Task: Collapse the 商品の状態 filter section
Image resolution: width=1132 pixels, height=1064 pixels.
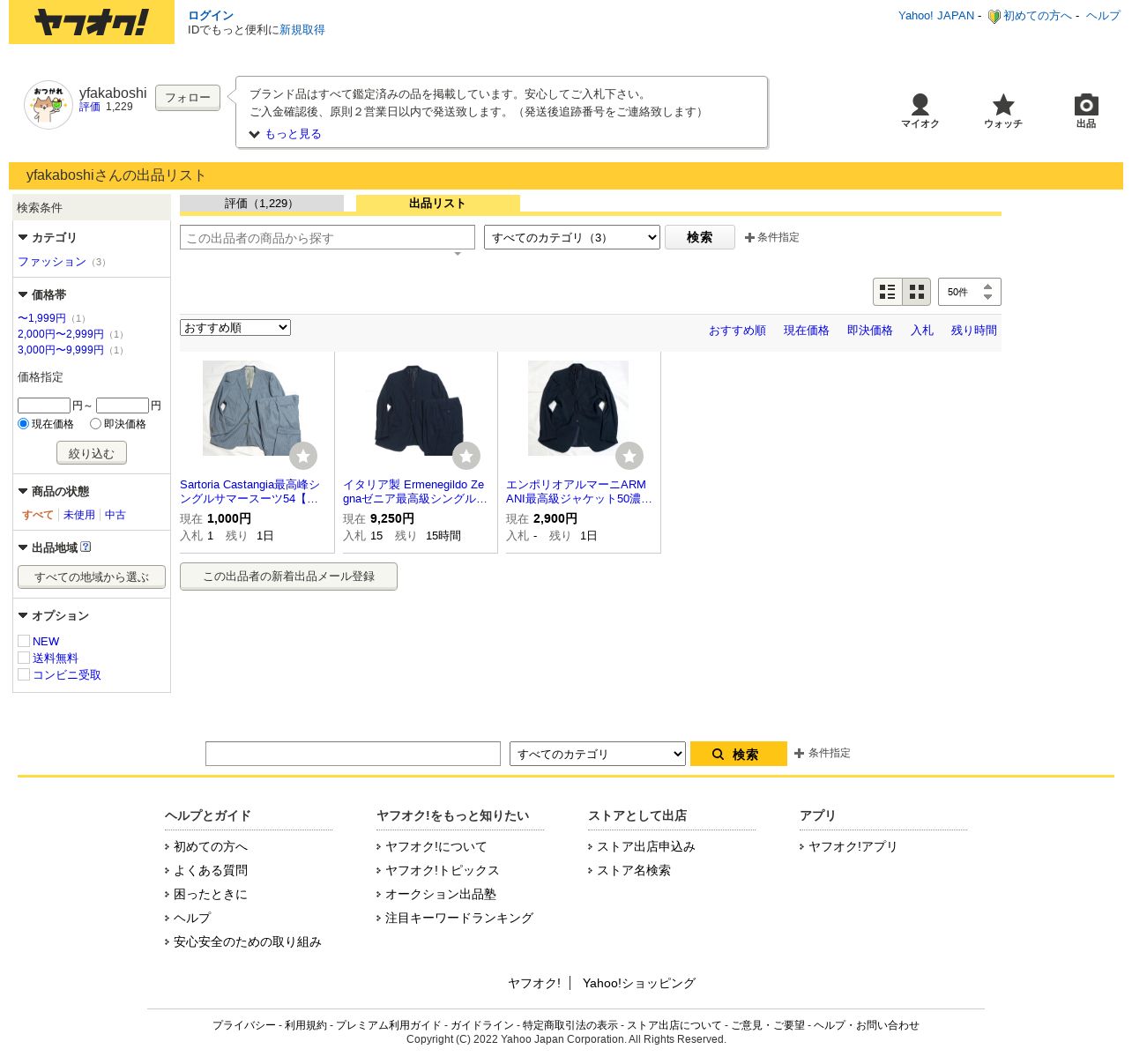Action: point(54,491)
